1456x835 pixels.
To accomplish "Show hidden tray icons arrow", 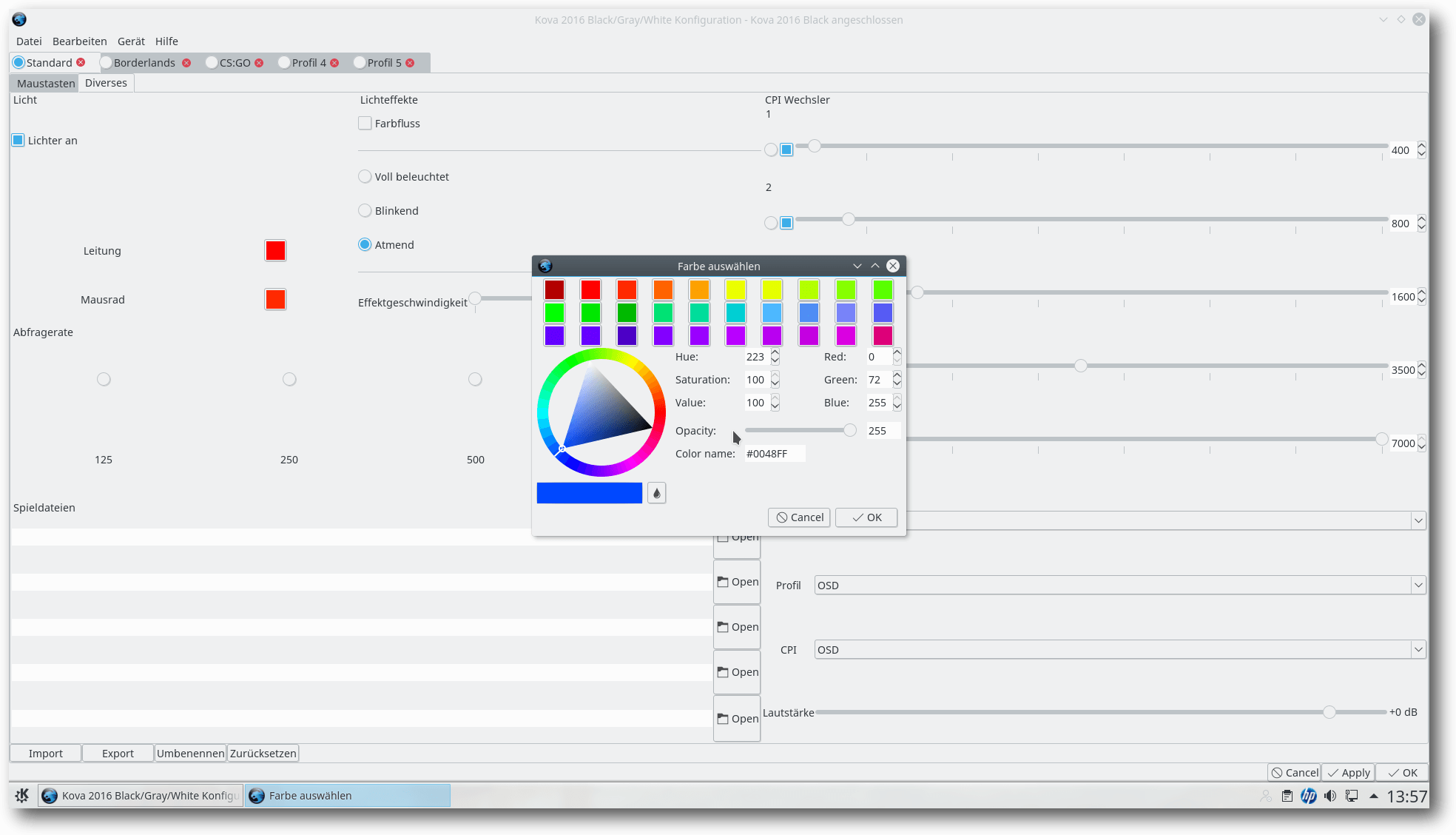I will [1374, 796].
